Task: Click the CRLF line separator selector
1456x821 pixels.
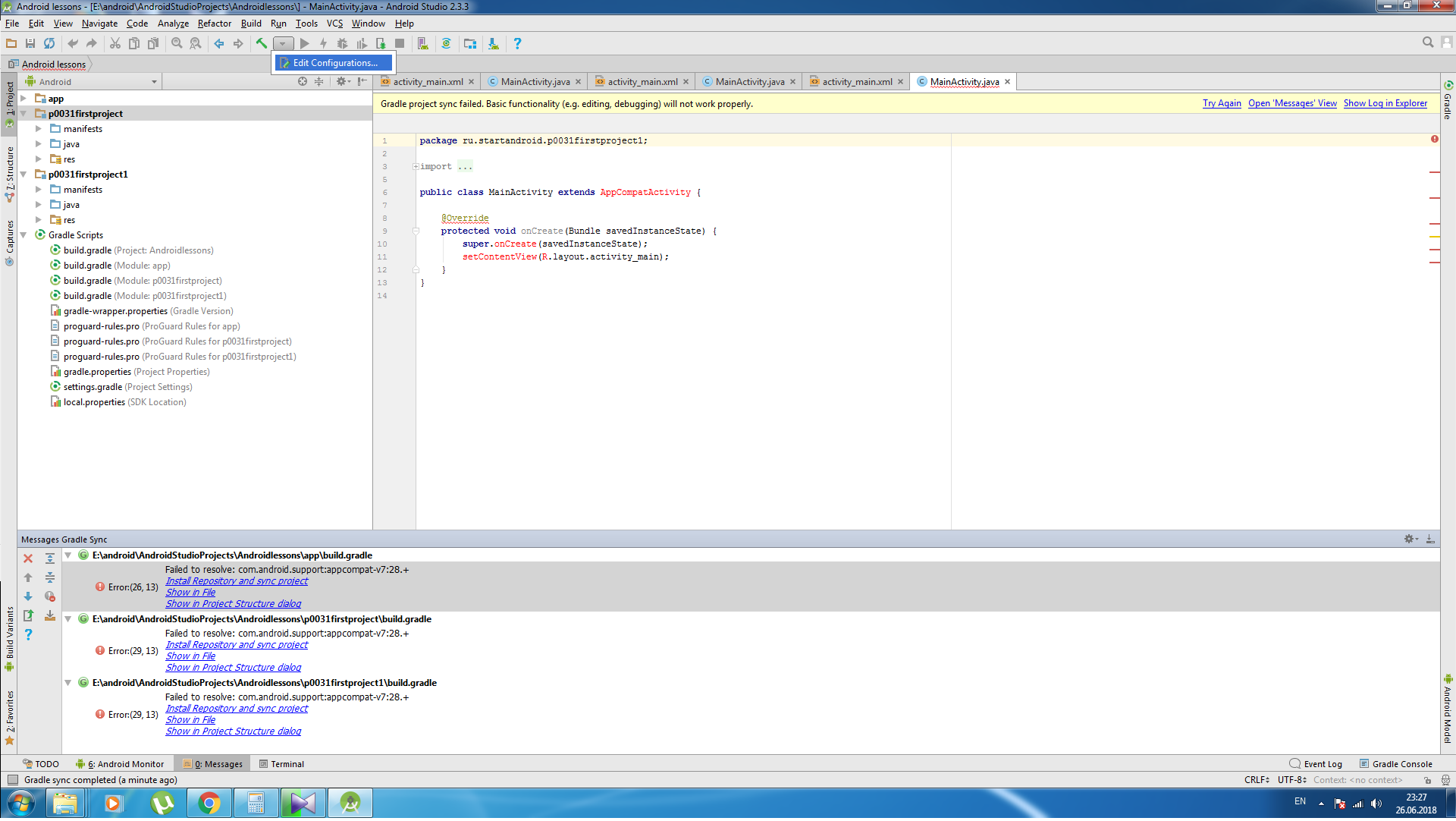Action: click(1257, 780)
